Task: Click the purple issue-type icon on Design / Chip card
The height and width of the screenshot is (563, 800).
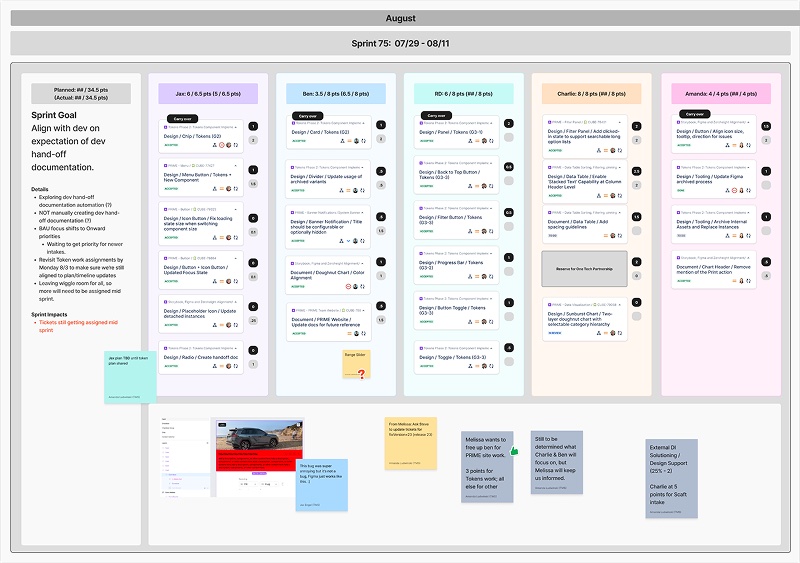Action: pyautogui.click(x=166, y=127)
